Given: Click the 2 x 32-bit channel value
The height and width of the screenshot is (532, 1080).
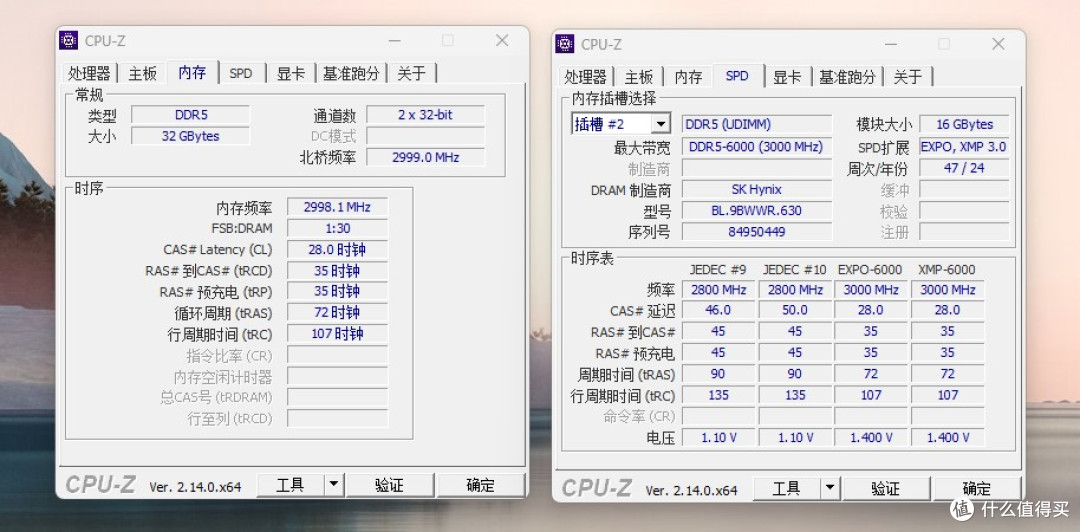Looking at the screenshot, I should point(425,115).
